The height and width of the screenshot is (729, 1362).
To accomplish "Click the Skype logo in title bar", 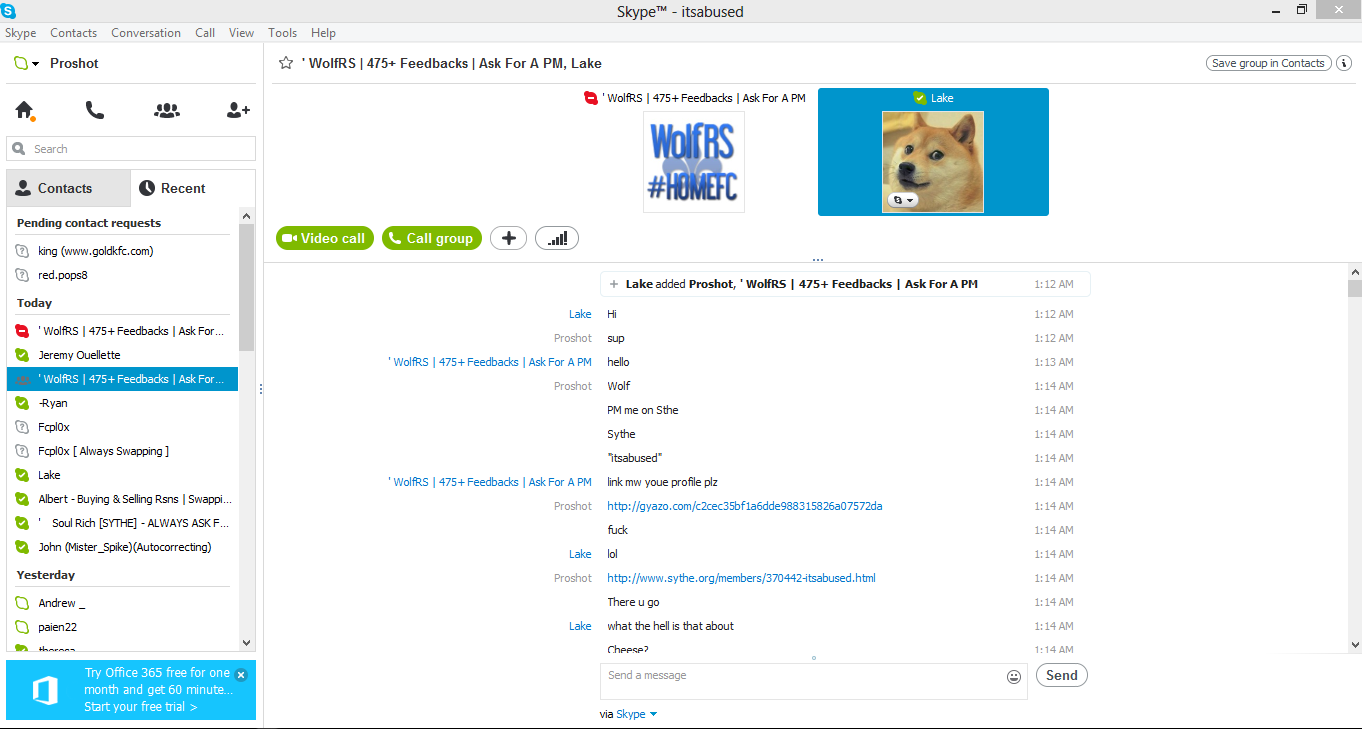I will point(8,11).
